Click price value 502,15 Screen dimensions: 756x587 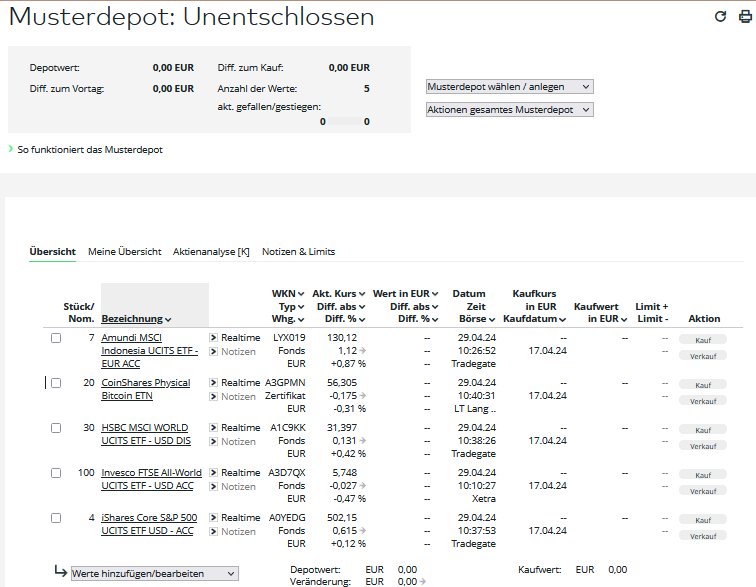tap(342, 518)
